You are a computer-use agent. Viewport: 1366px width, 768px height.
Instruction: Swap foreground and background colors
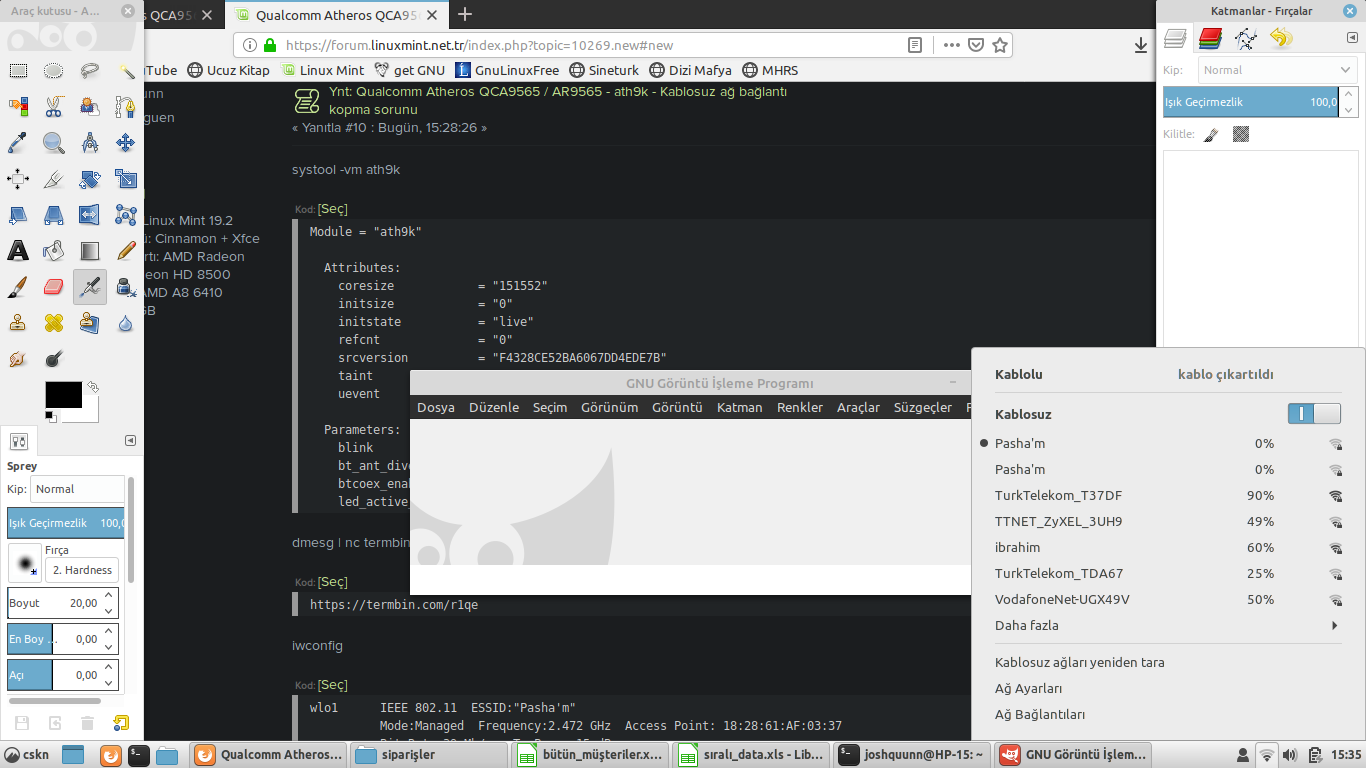[93, 386]
